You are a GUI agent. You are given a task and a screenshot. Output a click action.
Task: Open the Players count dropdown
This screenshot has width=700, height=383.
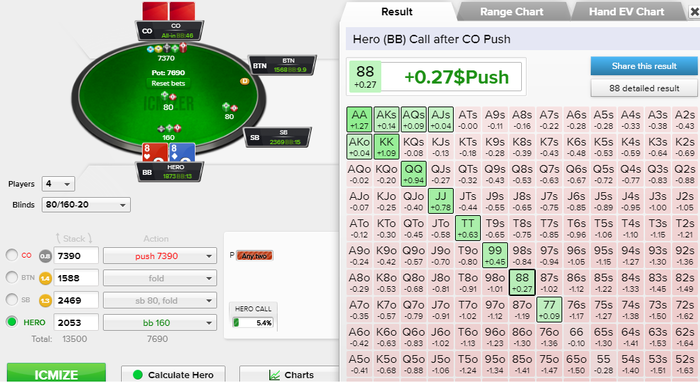click(x=58, y=183)
